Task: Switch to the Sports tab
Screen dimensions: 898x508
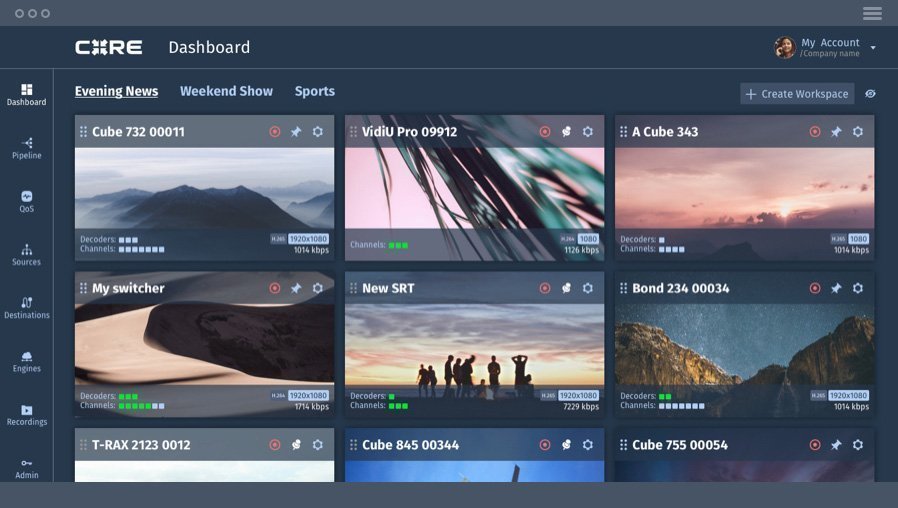Action: 314,91
